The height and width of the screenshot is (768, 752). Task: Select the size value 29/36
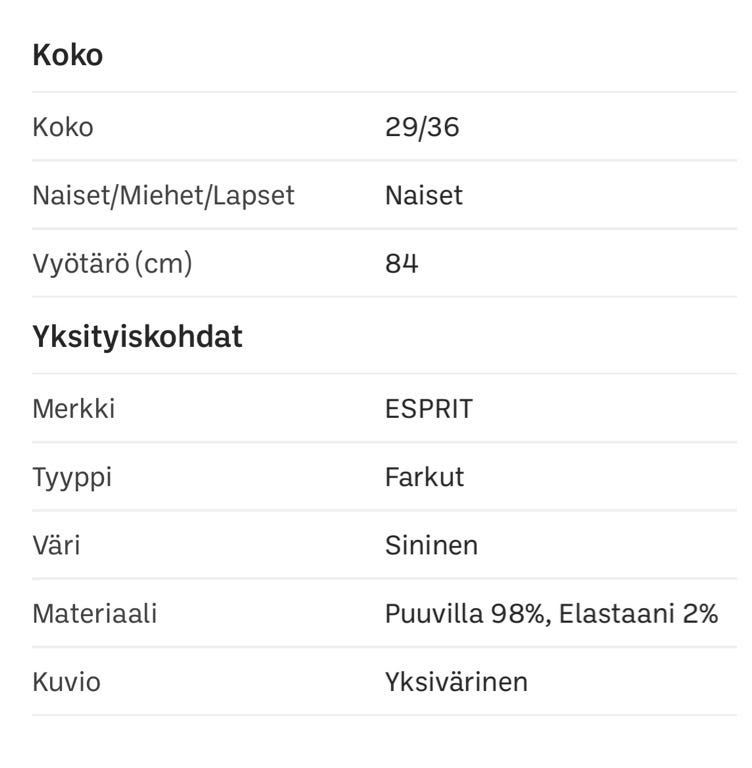tap(422, 127)
